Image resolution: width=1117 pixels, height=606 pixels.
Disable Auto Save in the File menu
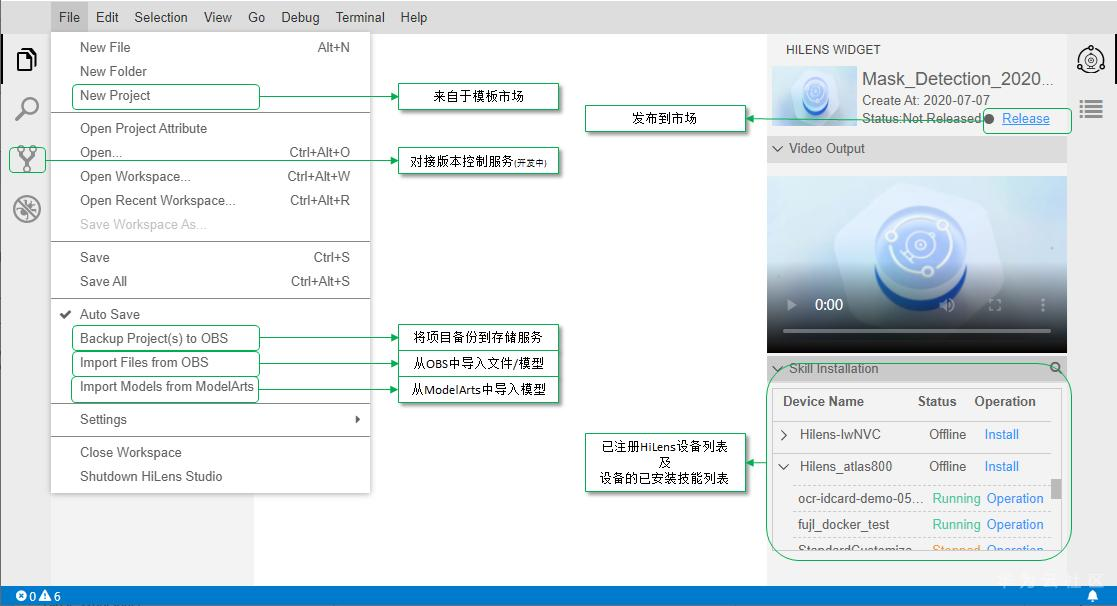[x=110, y=314]
